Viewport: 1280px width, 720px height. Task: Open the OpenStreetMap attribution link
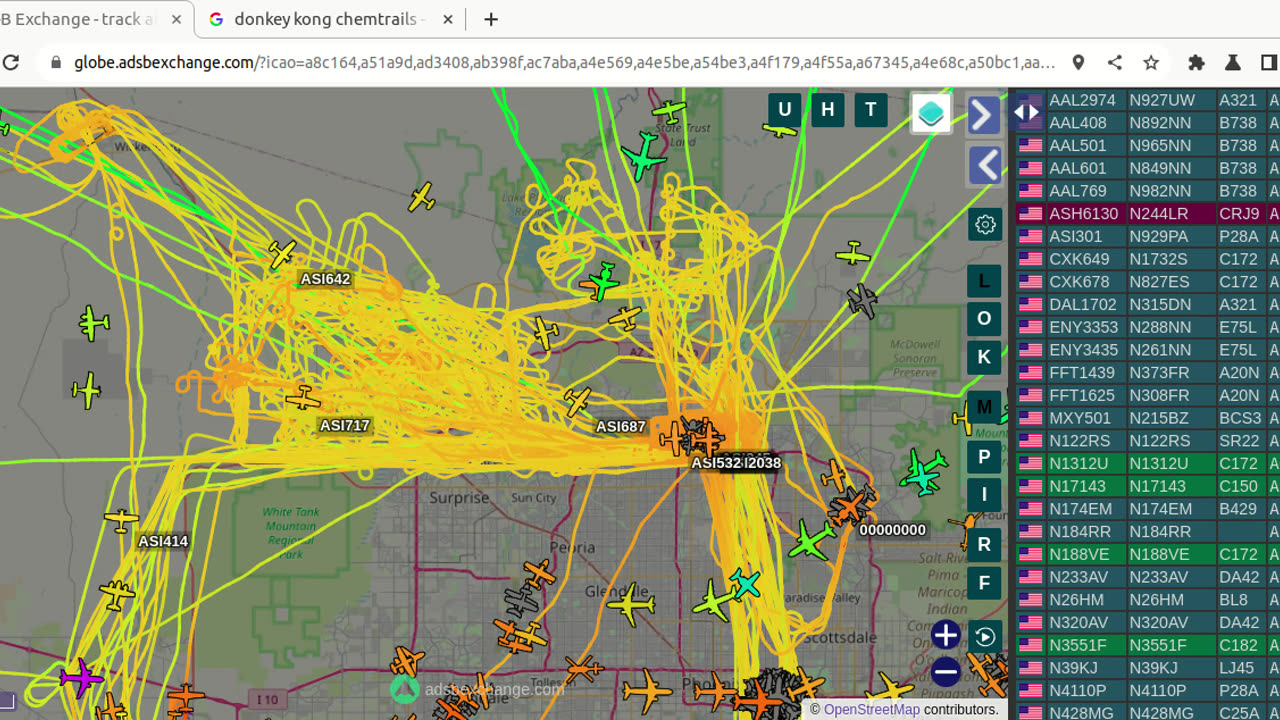point(871,709)
